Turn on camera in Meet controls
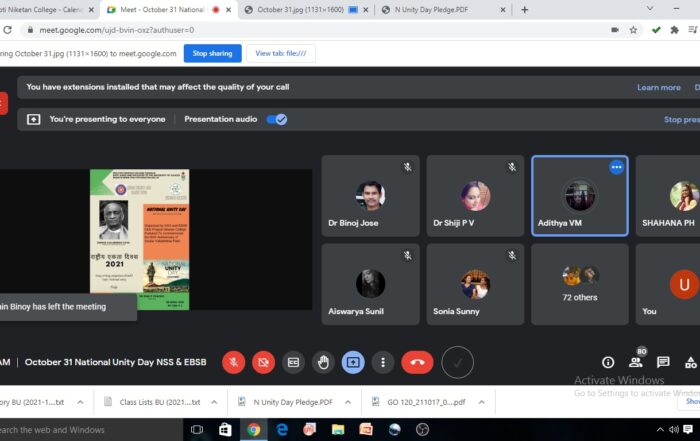The image size is (700, 441). [263, 362]
